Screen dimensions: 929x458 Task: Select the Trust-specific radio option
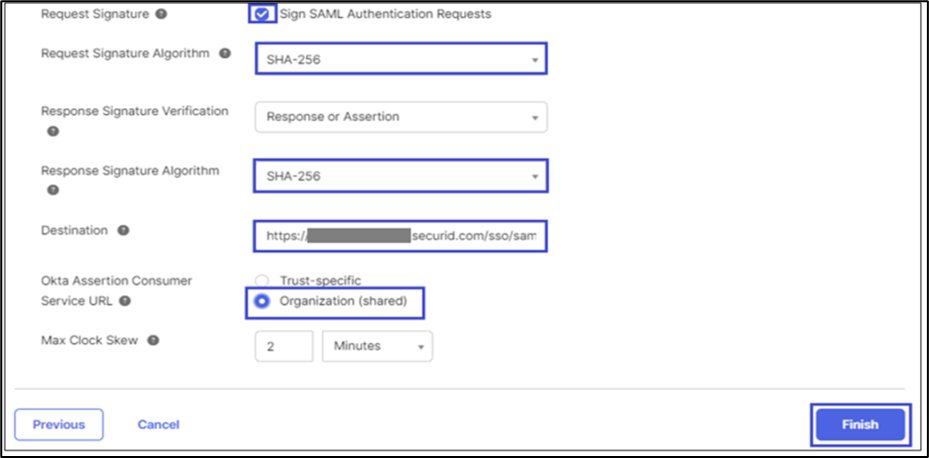[262, 282]
